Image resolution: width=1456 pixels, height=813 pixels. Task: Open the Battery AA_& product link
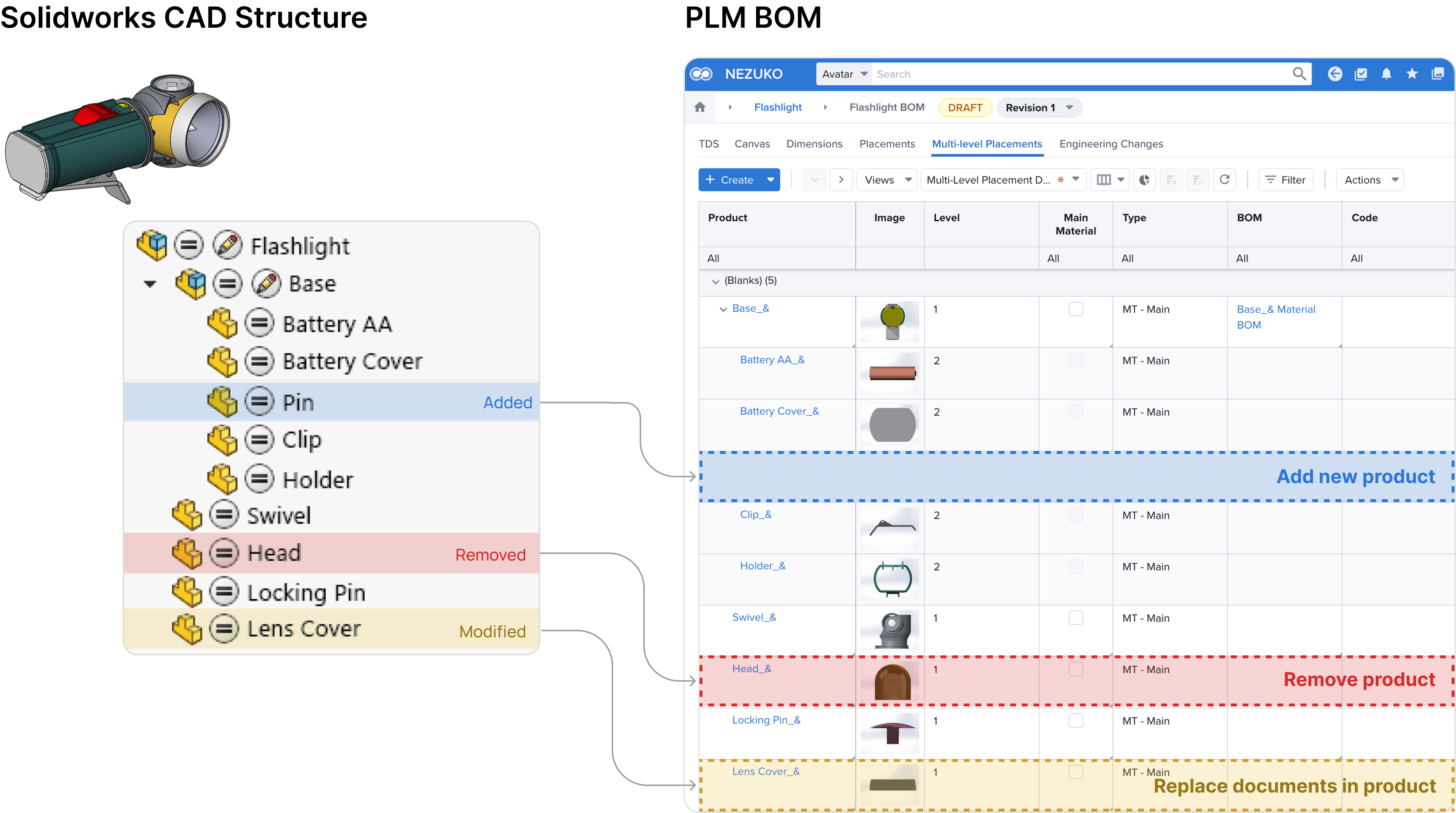[771, 360]
